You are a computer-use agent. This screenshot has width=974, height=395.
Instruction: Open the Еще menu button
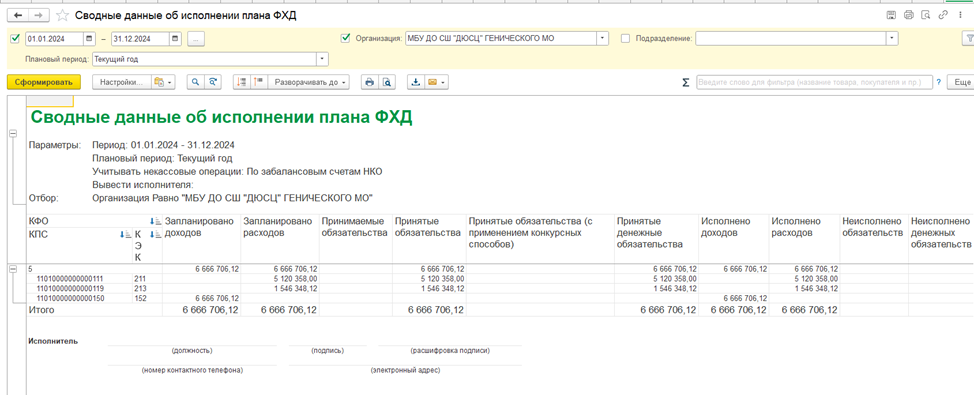tap(961, 82)
